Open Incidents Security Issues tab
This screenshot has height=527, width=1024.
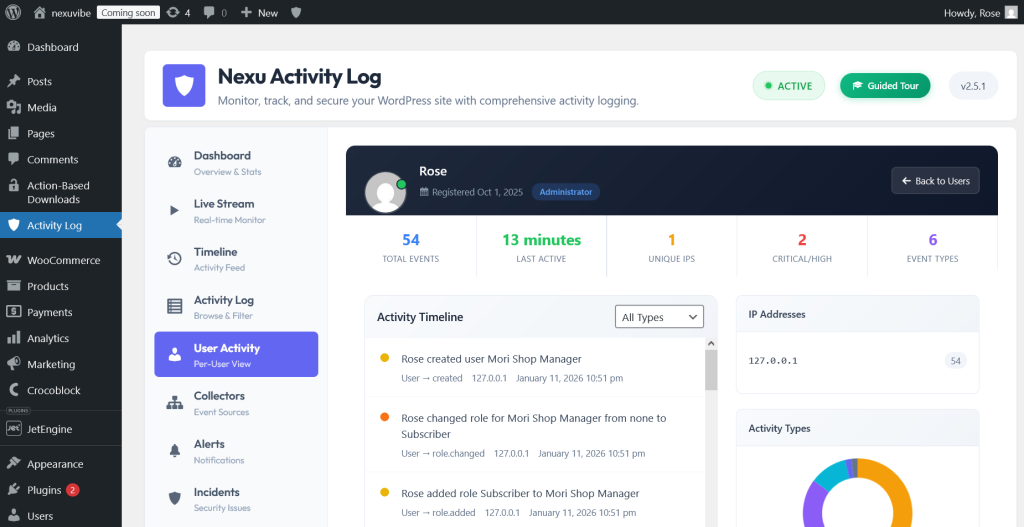tap(236, 498)
